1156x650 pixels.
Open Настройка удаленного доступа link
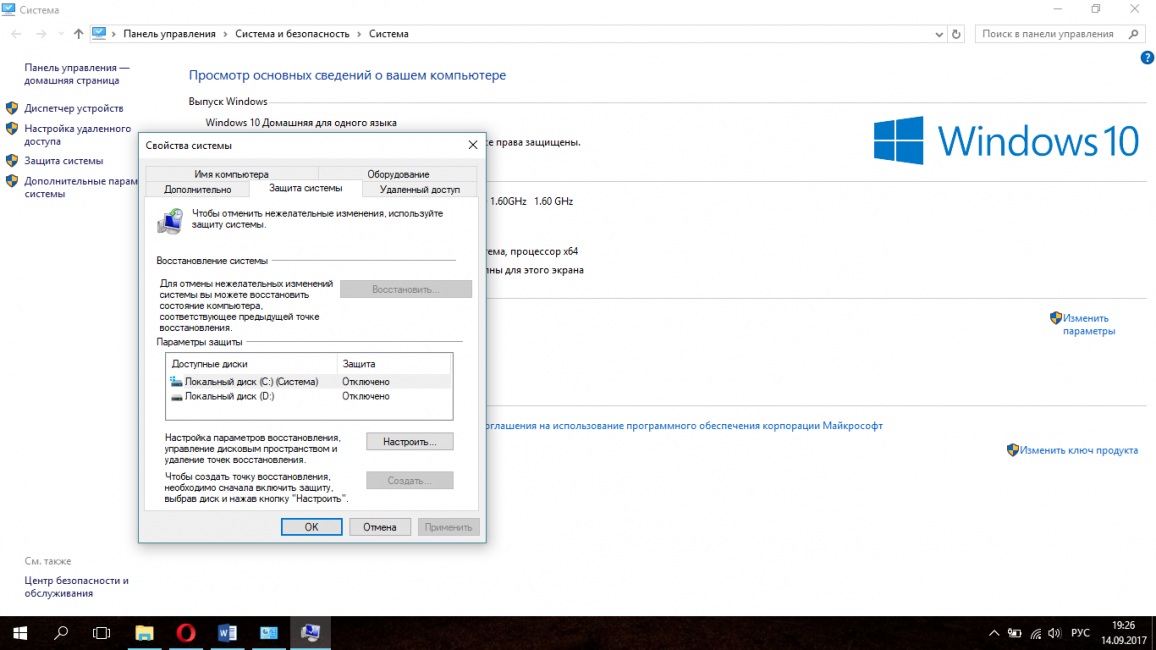(77, 135)
